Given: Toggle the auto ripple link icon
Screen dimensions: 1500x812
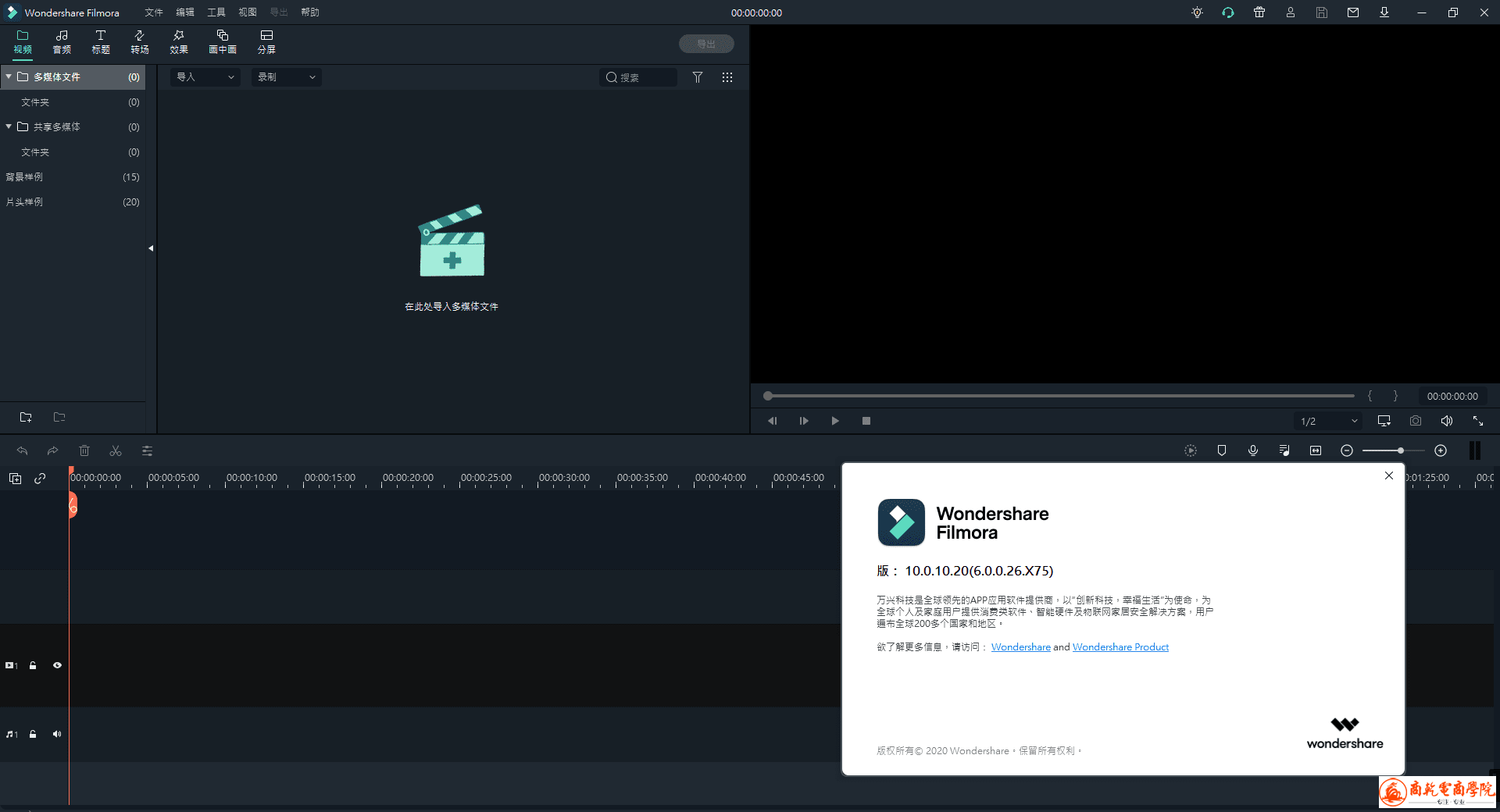Looking at the screenshot, I should [40, 479].
